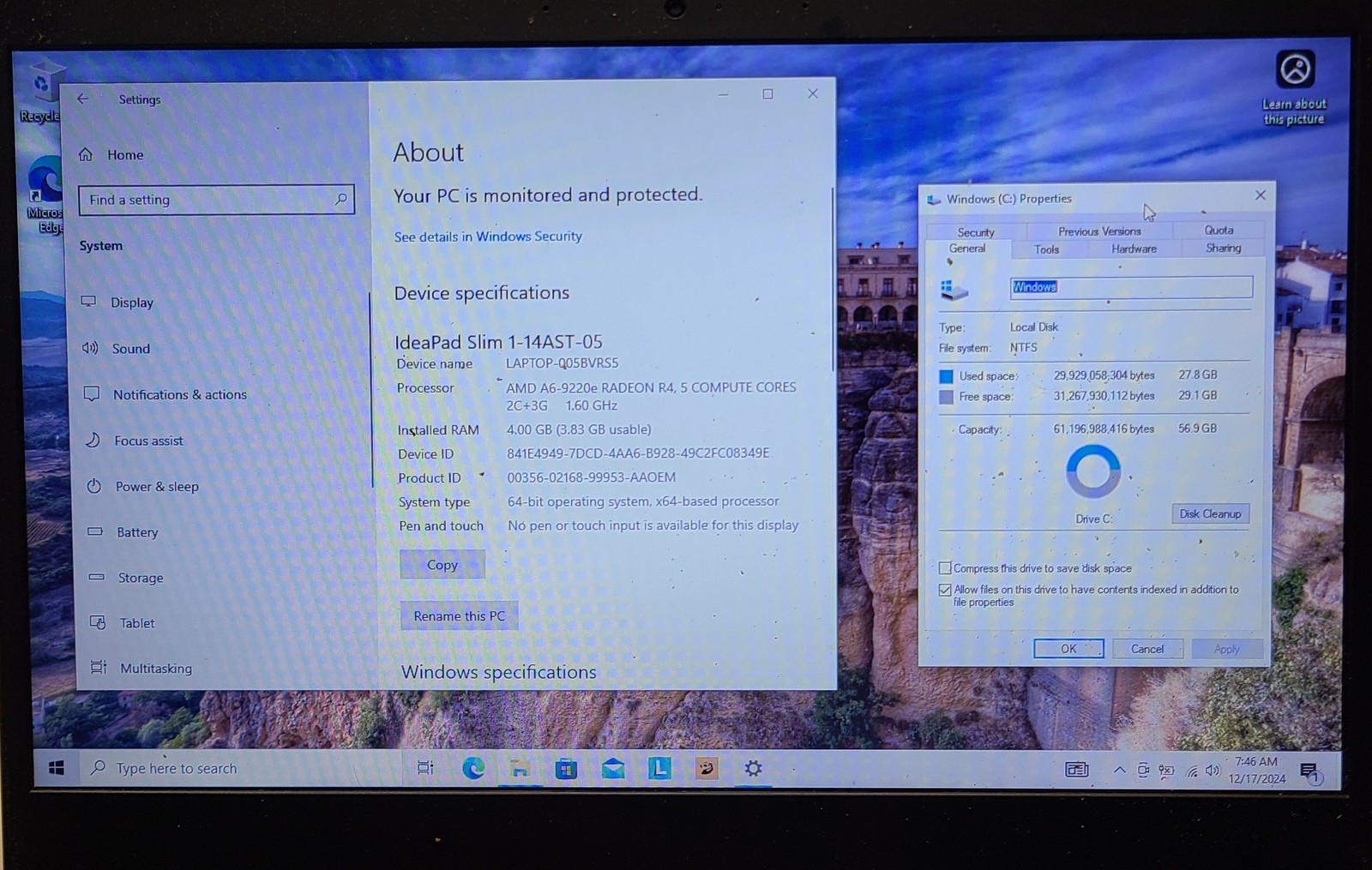Open the network Wi-Fi tray icon
This screenshot has height=870, width=1372.
coord(1191,771)
